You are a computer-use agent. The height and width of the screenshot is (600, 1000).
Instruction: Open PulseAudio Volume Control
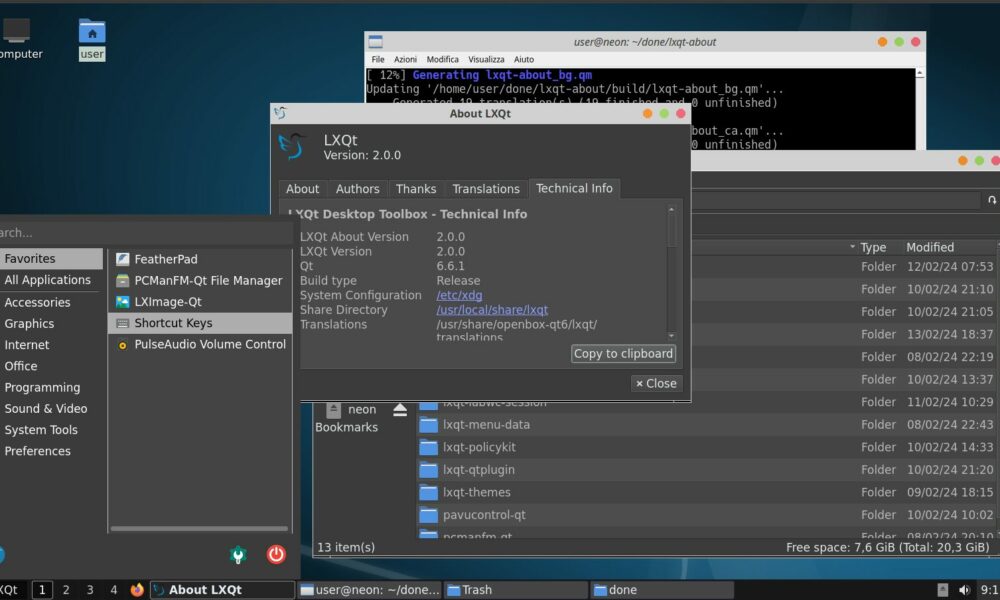(200, 344)
